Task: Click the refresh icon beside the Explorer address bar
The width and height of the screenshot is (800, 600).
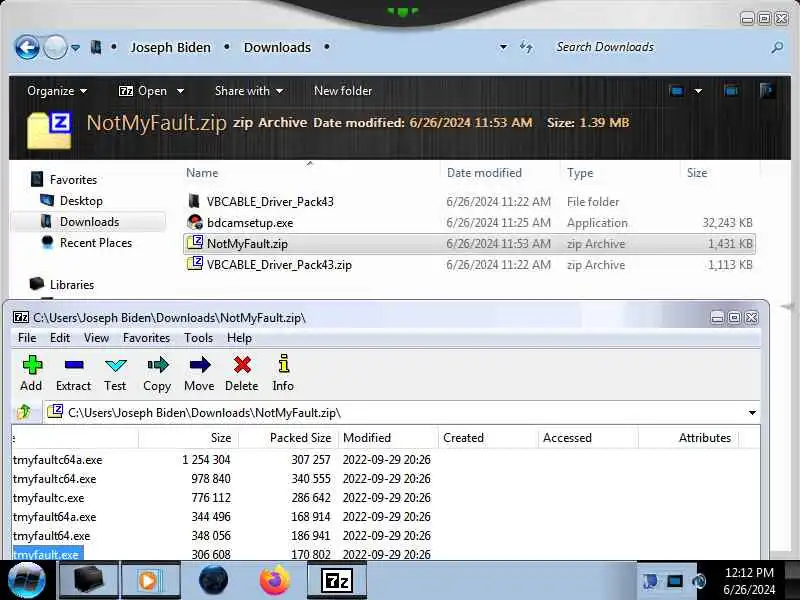Action: tap(527, 47)
